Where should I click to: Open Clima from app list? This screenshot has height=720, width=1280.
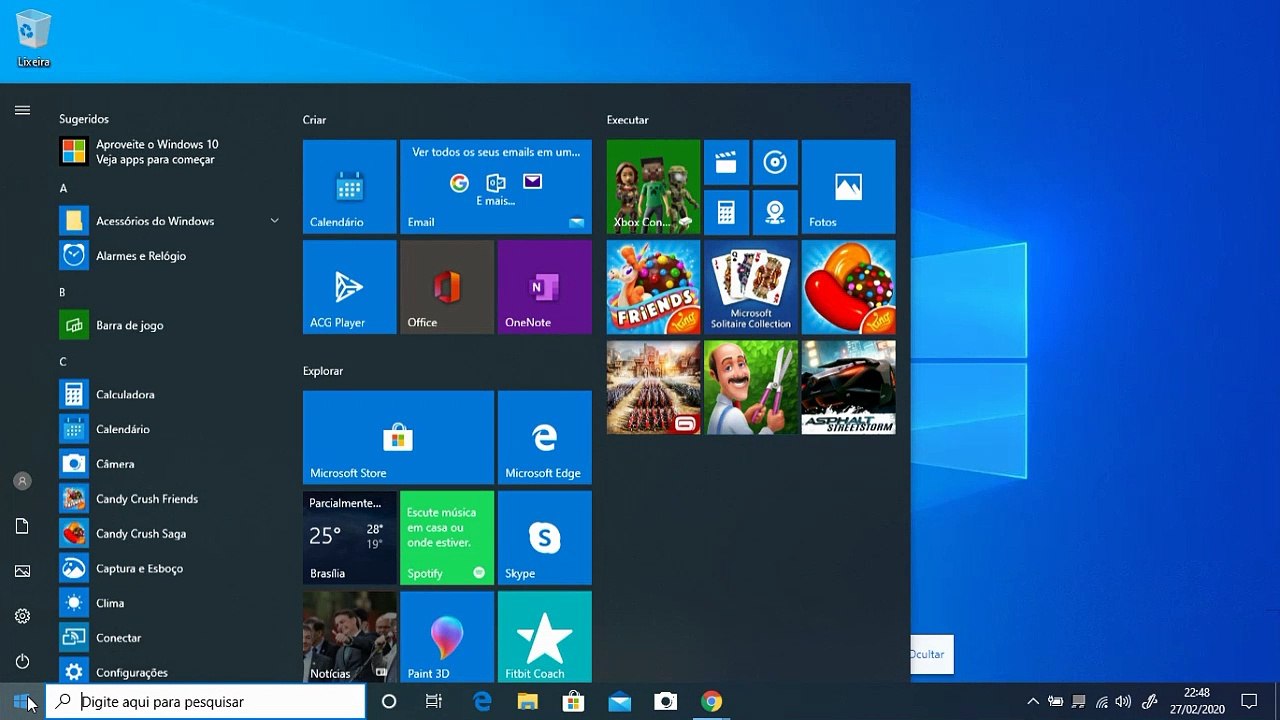click(x=170, y=603)
